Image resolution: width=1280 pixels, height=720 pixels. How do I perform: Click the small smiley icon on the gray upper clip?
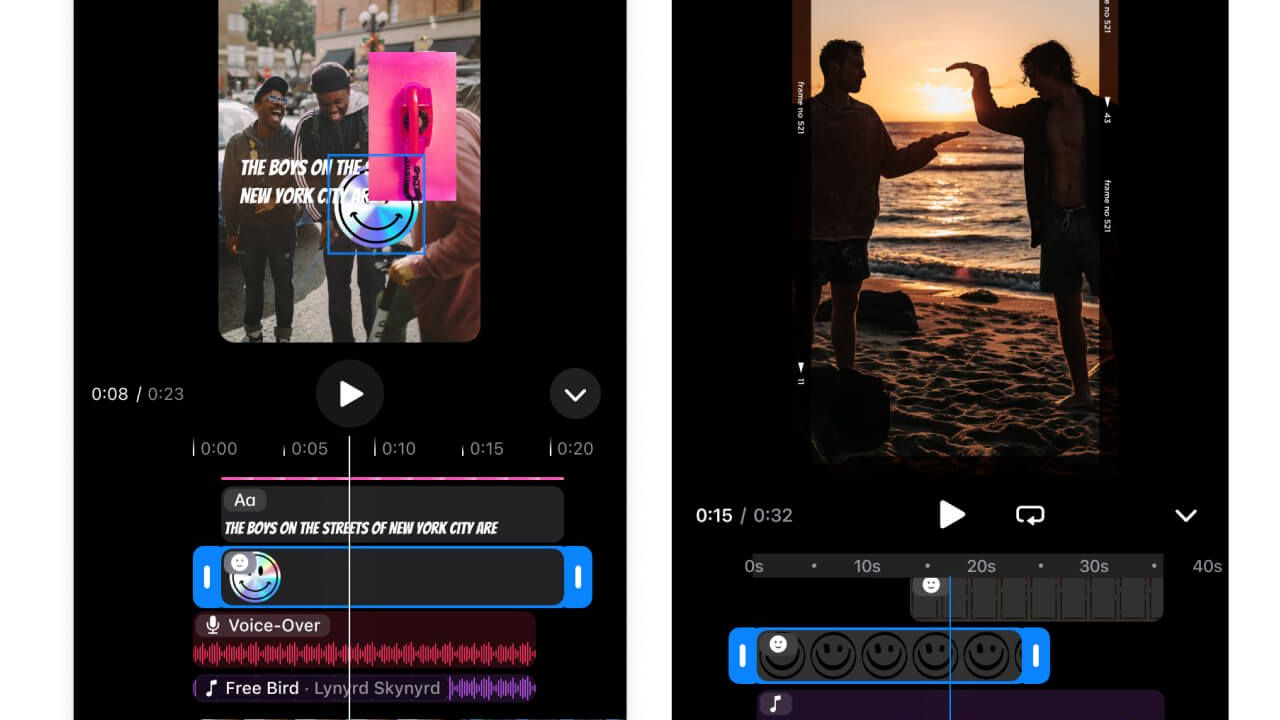pyautogui.click(x=931, y=585)
